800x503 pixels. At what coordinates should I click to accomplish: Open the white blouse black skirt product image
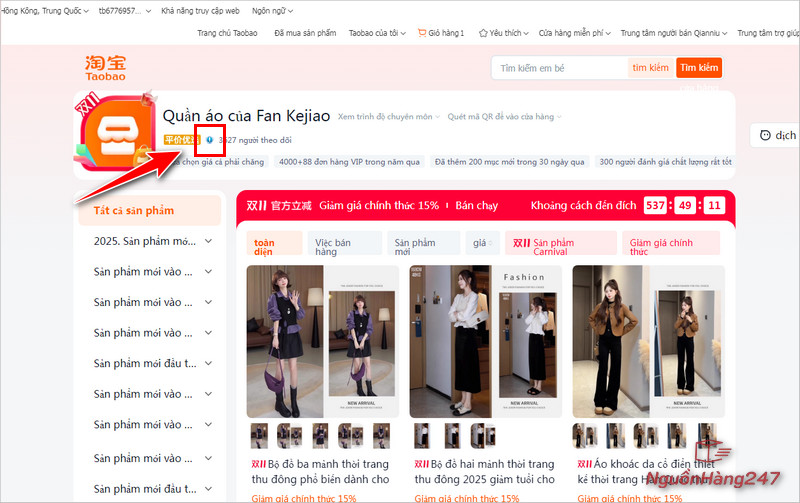(486, 341)
